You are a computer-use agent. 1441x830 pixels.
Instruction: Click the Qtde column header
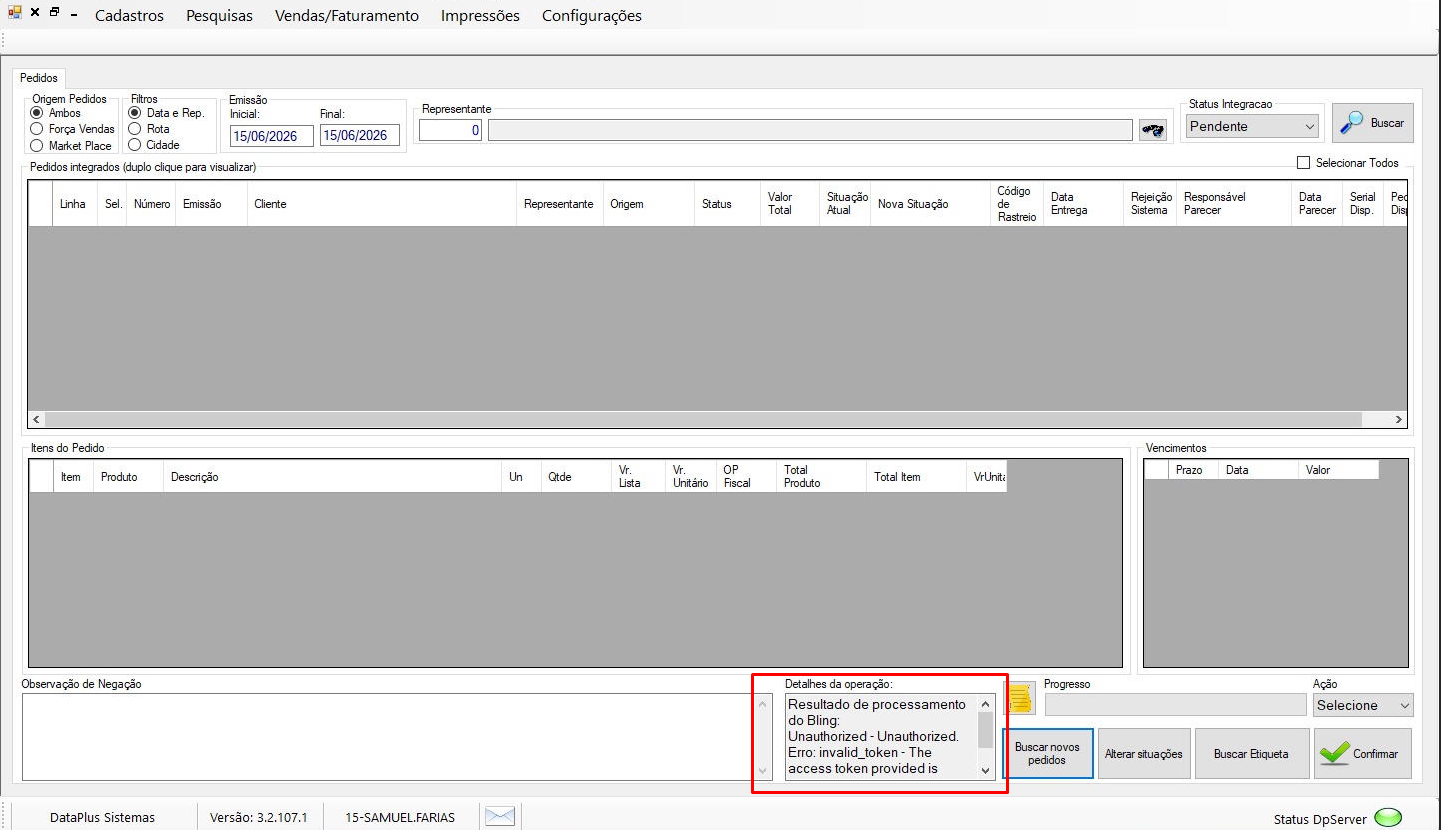coord(575,477)
